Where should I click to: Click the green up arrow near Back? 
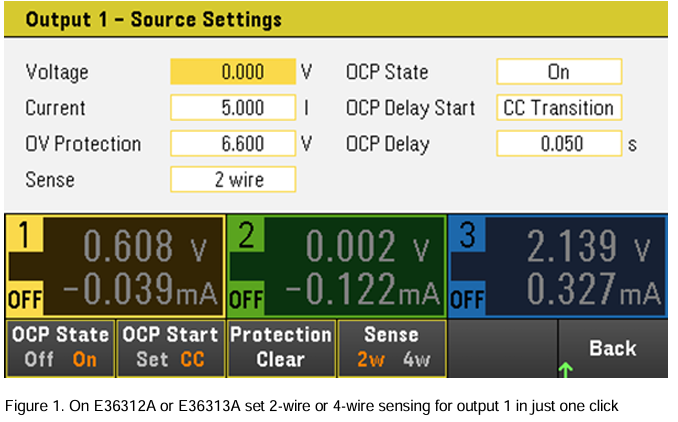point(566,370)
